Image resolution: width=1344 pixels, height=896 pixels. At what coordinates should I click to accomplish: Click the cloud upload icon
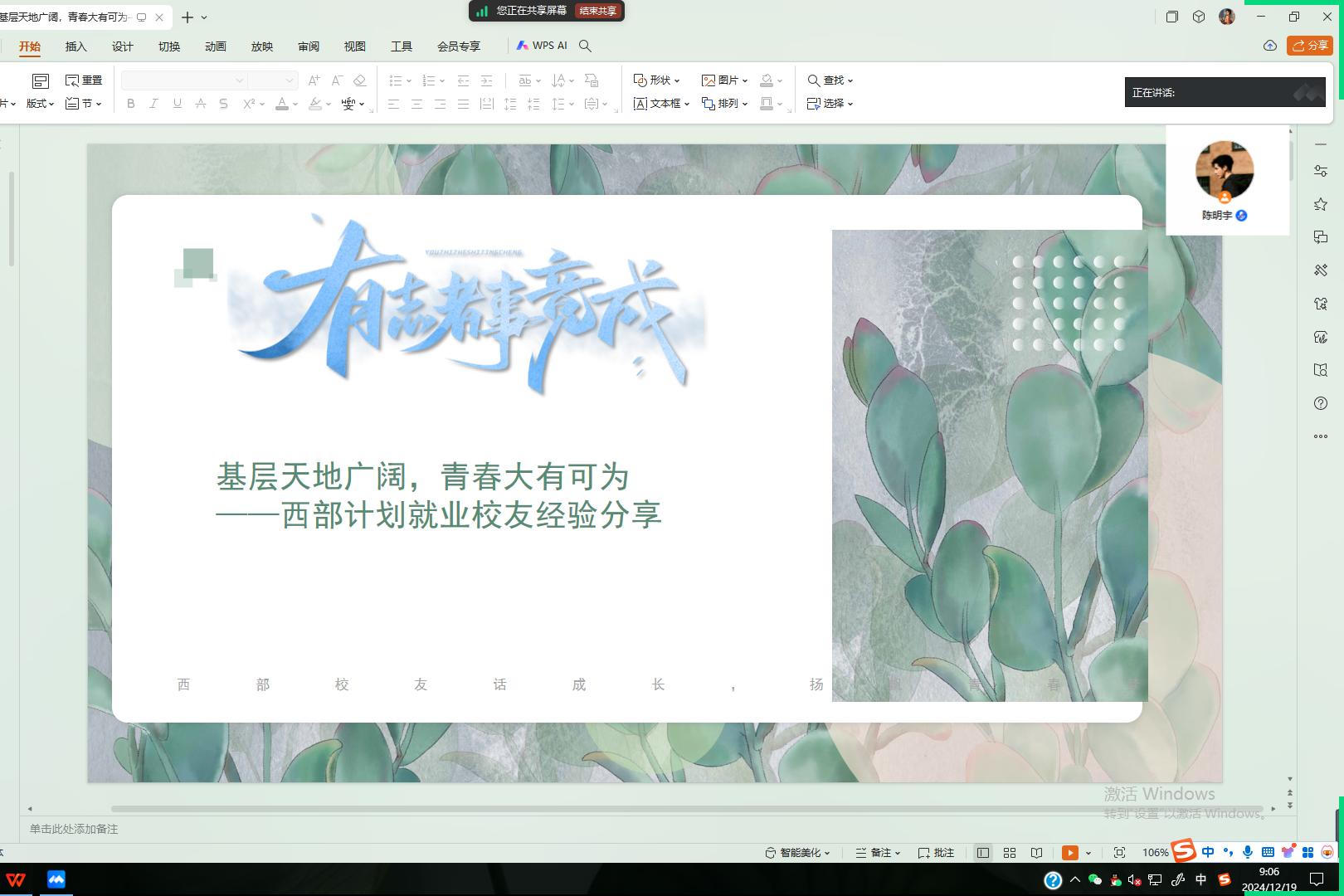coord(1269,46)
